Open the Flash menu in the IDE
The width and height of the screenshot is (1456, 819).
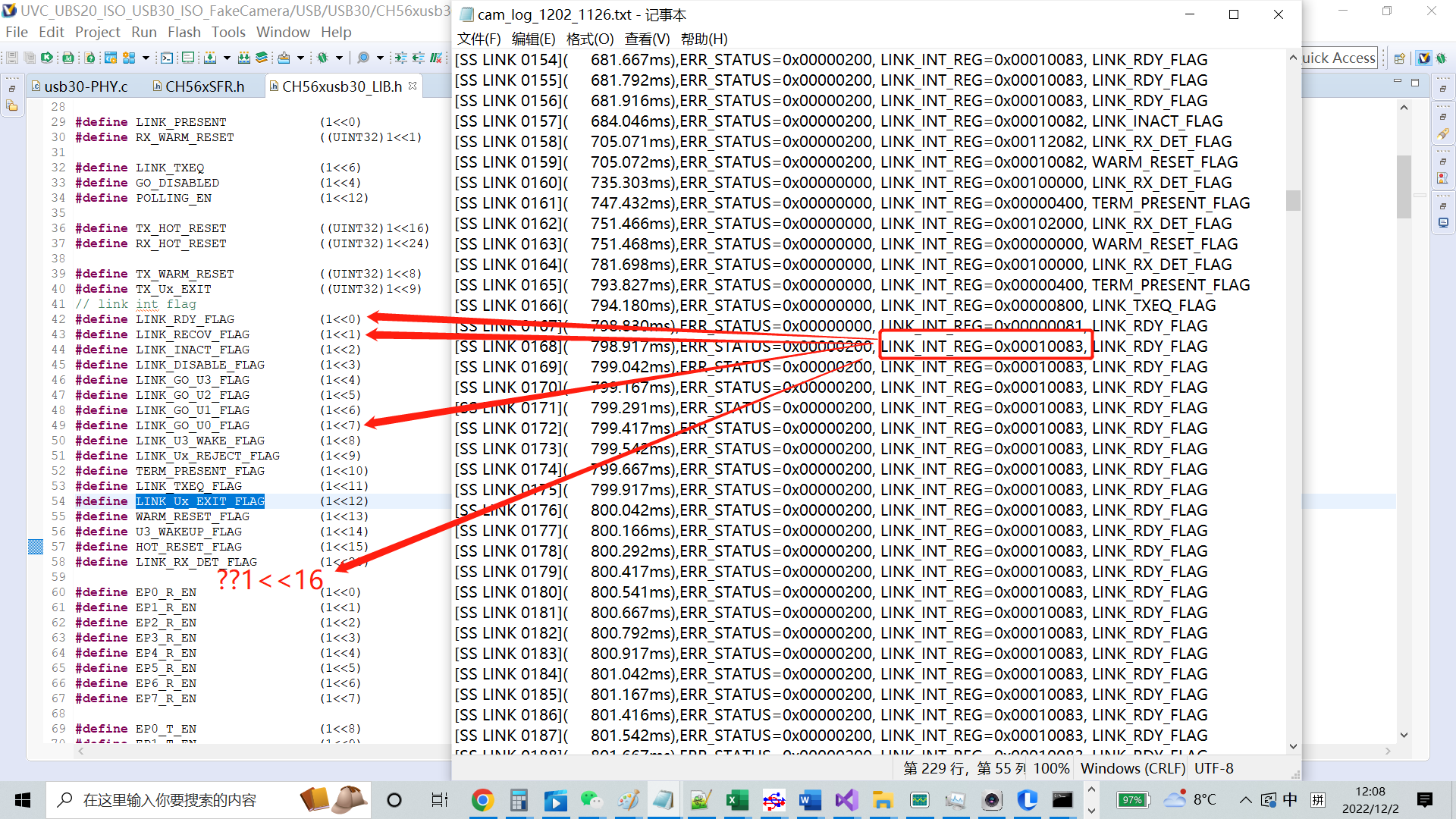[x=184, y=32]
